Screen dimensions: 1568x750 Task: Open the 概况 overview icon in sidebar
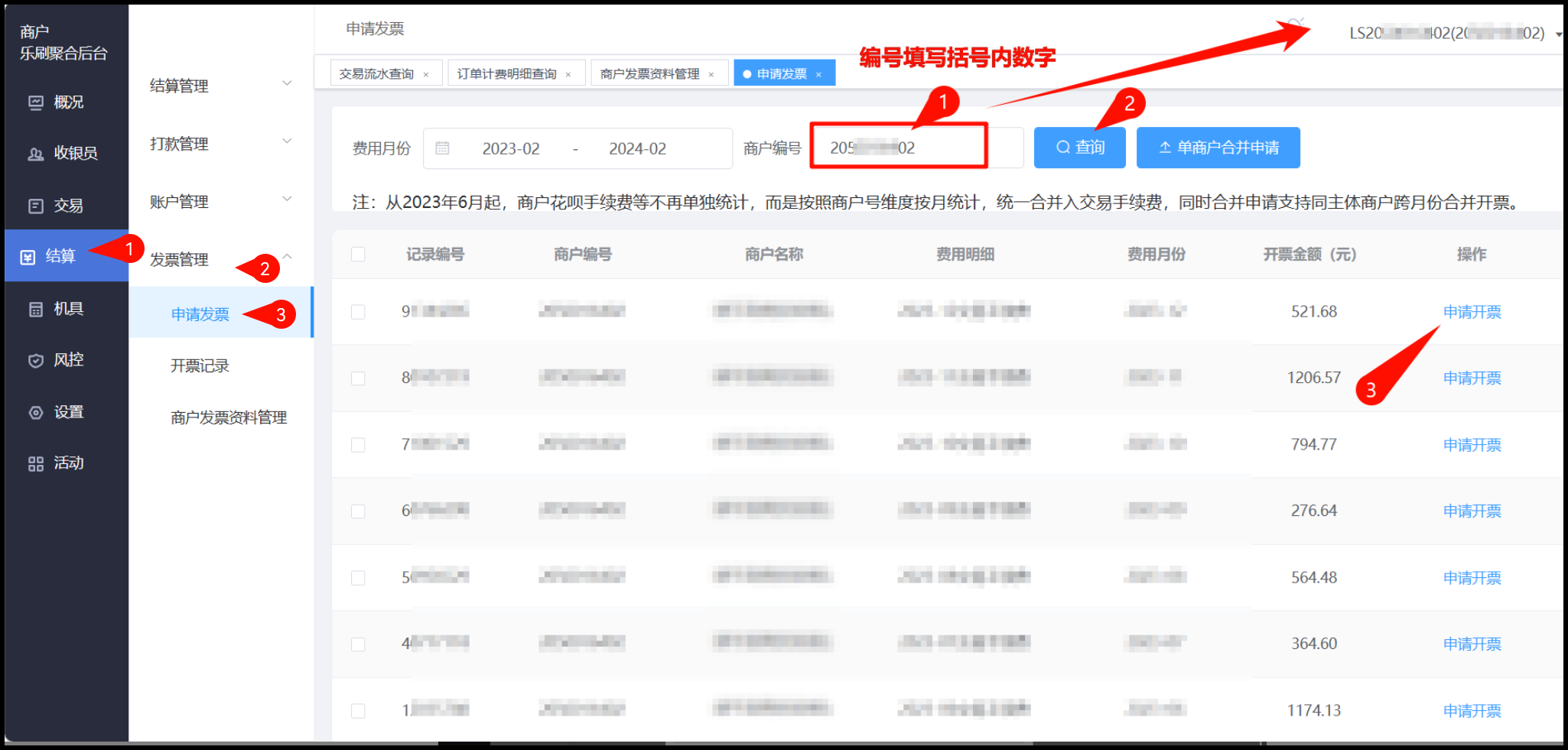click(x=36, y=102)
